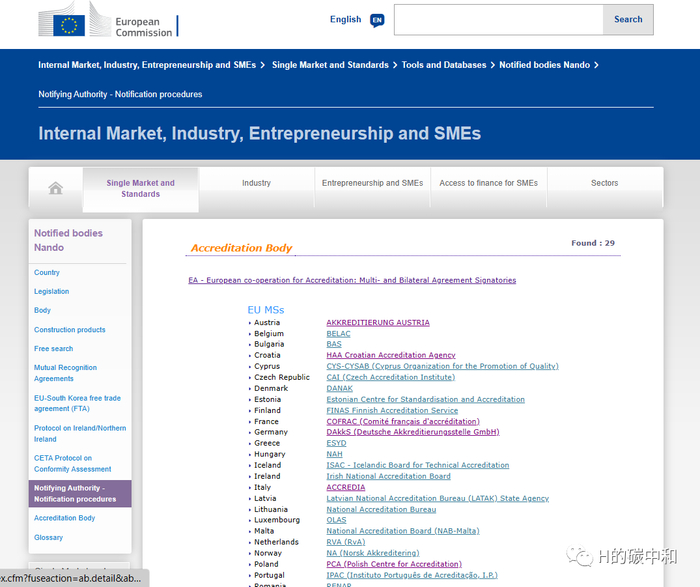Open Construction products in sidebar
The width and height of the screenshot is (700, 587).
(x=70, y=330)
